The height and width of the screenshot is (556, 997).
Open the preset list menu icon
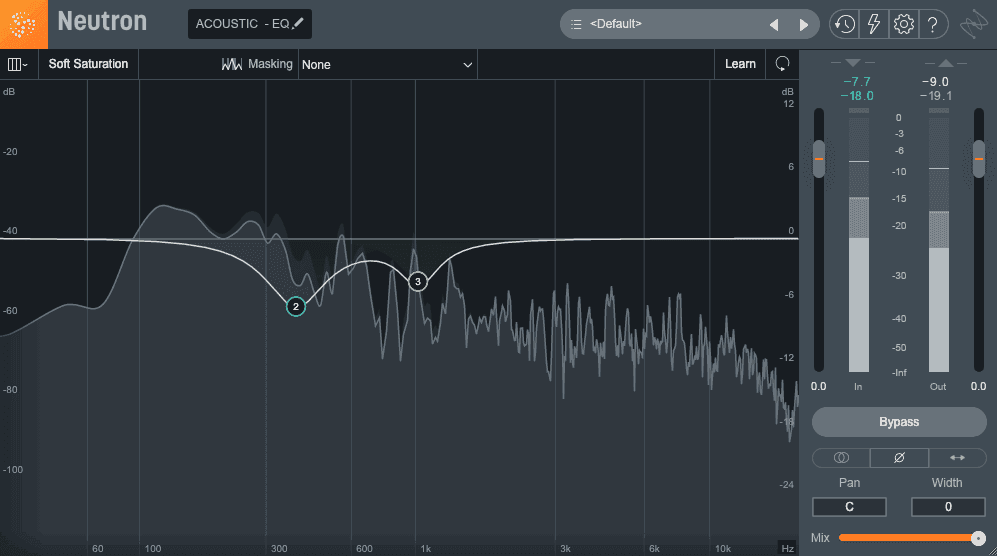coord(576,24)
